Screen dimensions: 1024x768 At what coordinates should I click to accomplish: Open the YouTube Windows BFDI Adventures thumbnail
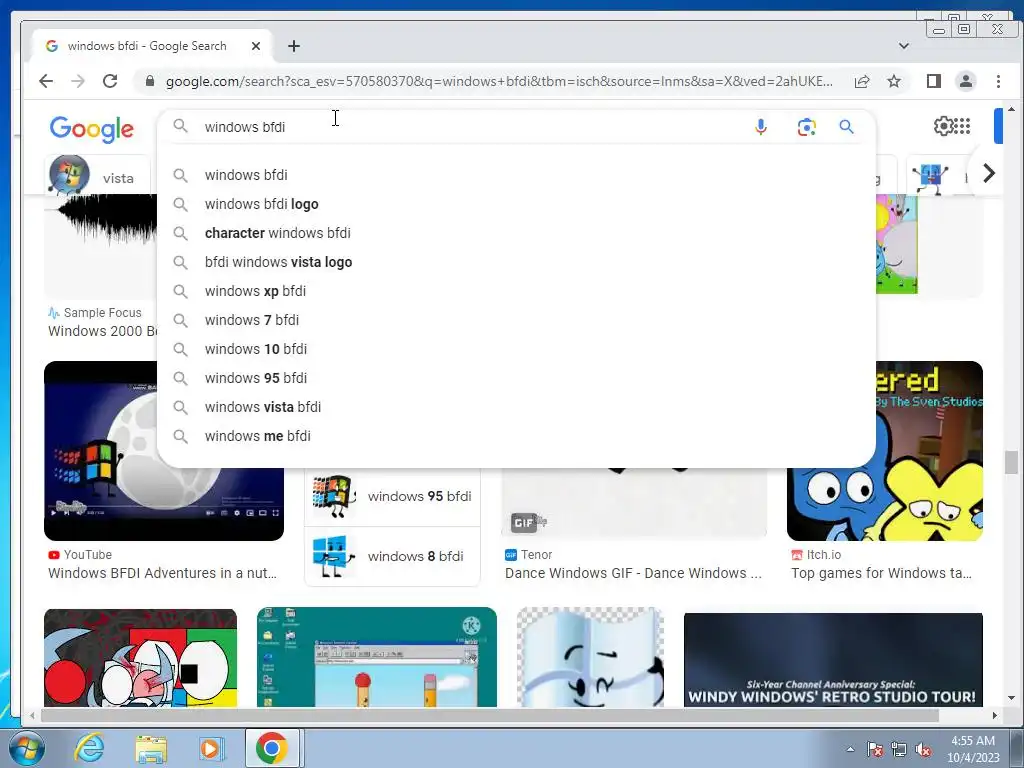(x=164, y=451)
